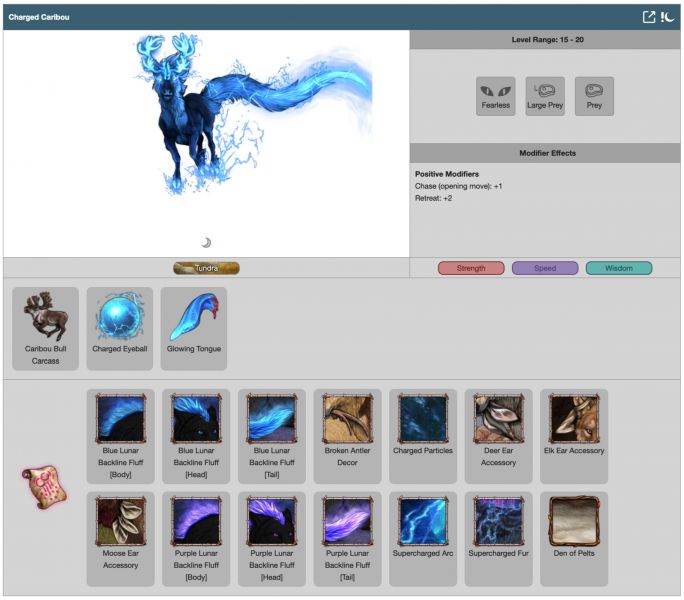Click the red Strength stat pill
Screen dimensions: 684x600
[x=471, y=268]
